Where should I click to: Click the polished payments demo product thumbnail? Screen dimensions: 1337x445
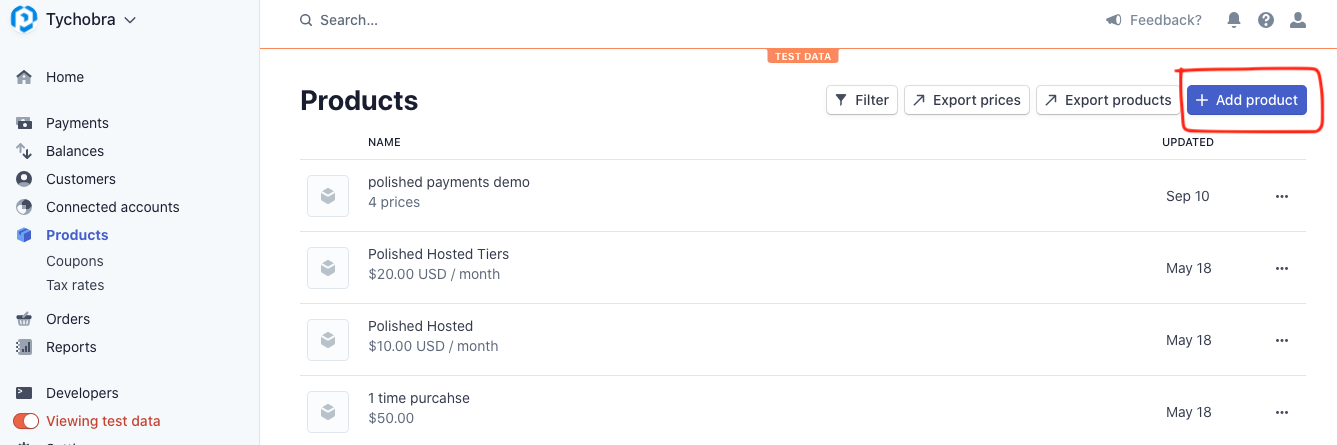(327, 196)
